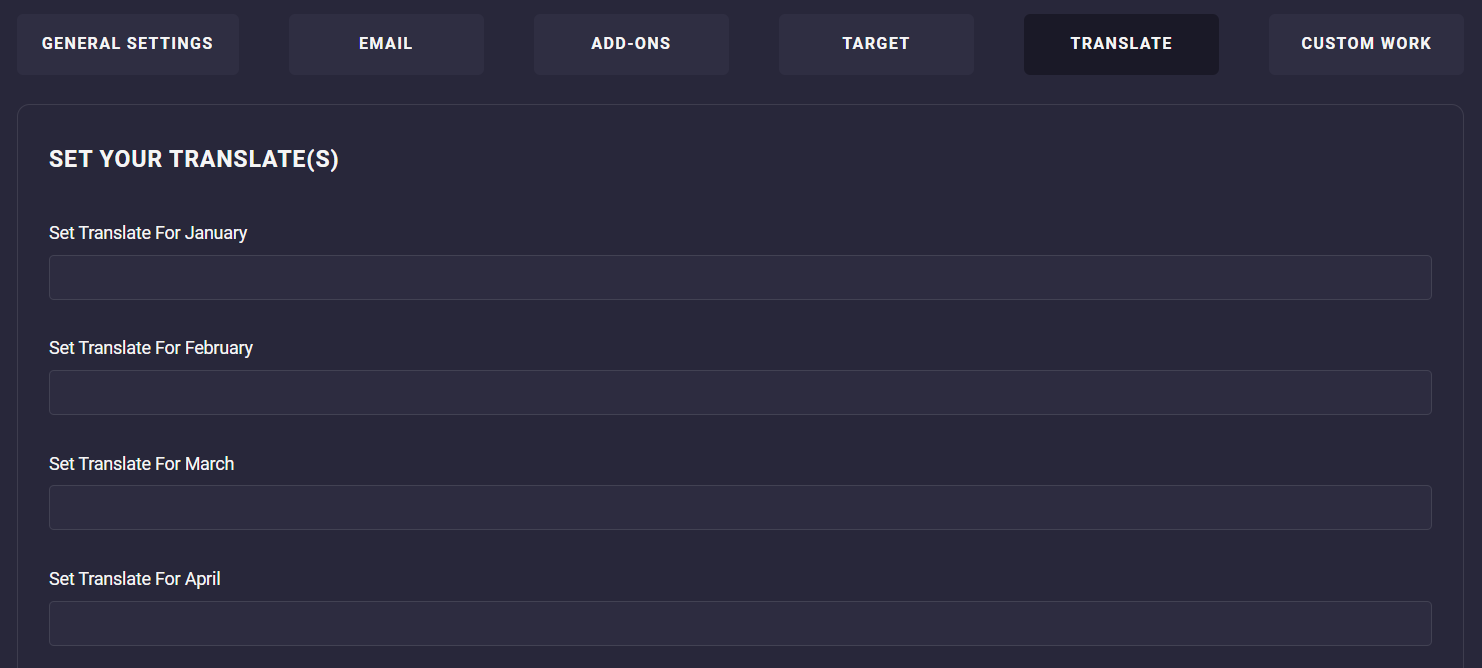Click the 'Set Your Translate(s)' heading
Screen dimensions: 1482x668
pyautogui.click(x=194, y=160)
